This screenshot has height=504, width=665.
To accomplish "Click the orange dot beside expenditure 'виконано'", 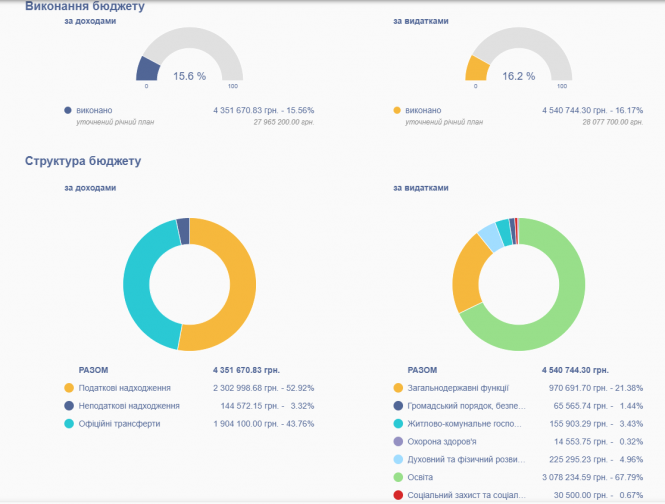I will 397,110.
